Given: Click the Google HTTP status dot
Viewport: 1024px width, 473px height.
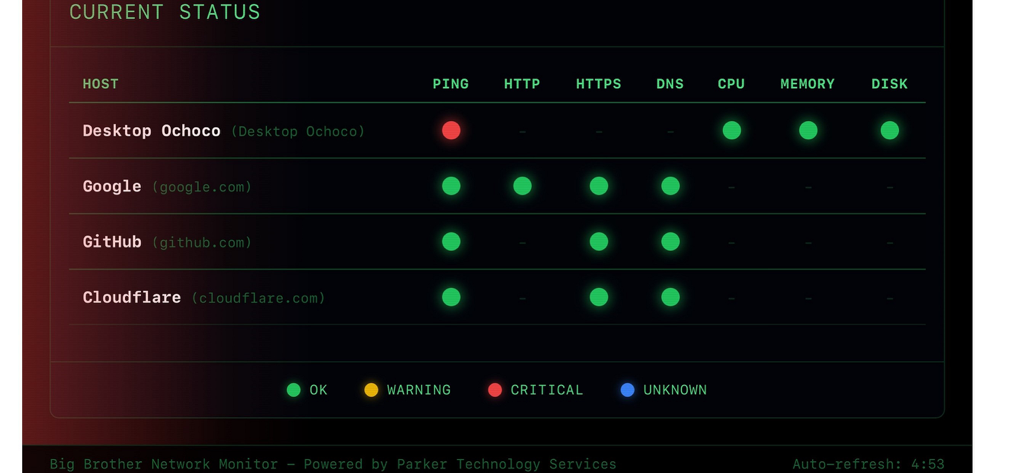Looking at the screenshot, I should tap(522, 186).
